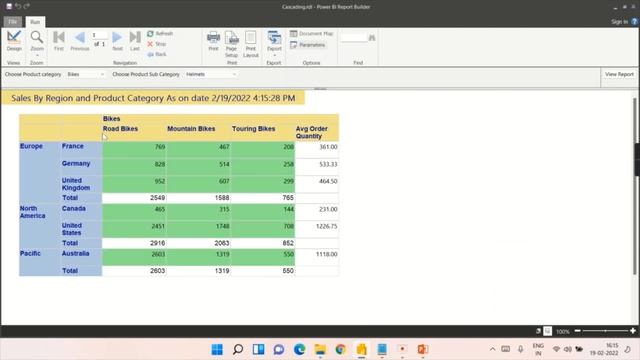The image size is (640, 360).
Task: Click the View Report button
Action: click(619, 74)
